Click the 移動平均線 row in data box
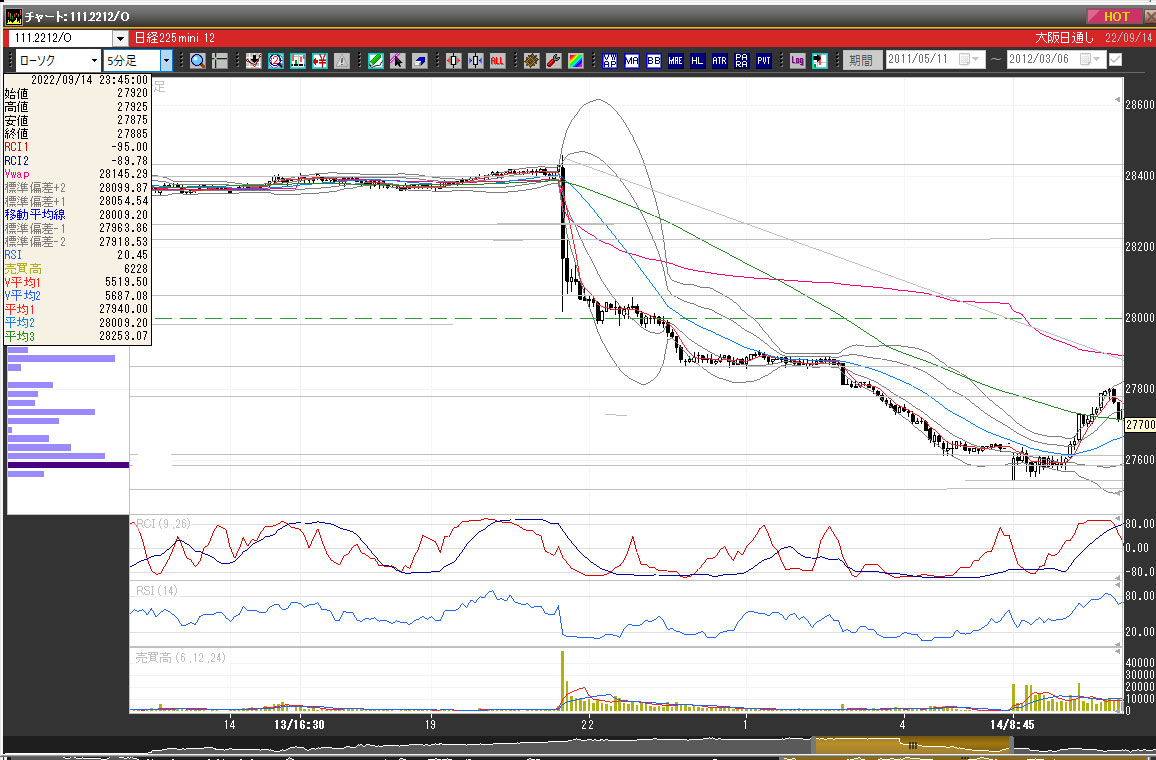Screen dimensions: 1156x760 [77, 215]
